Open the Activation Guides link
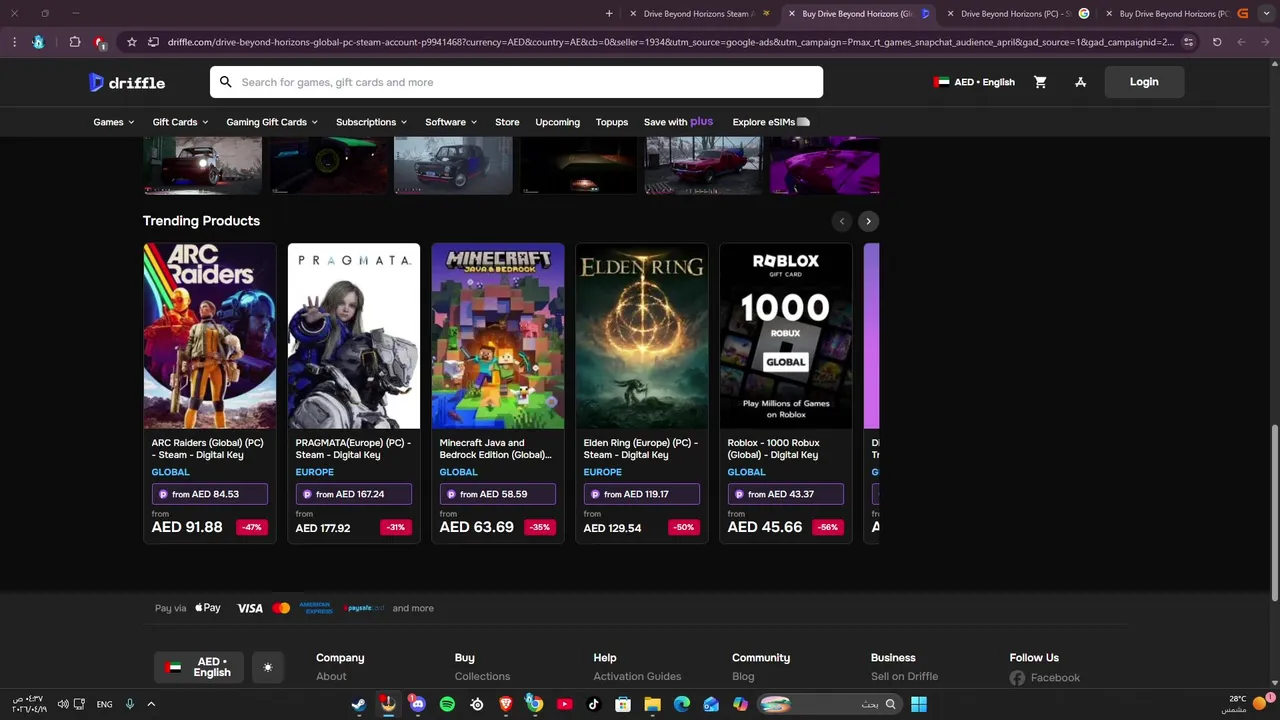This screenshot has height=720, width=1280. coord(637,677)
